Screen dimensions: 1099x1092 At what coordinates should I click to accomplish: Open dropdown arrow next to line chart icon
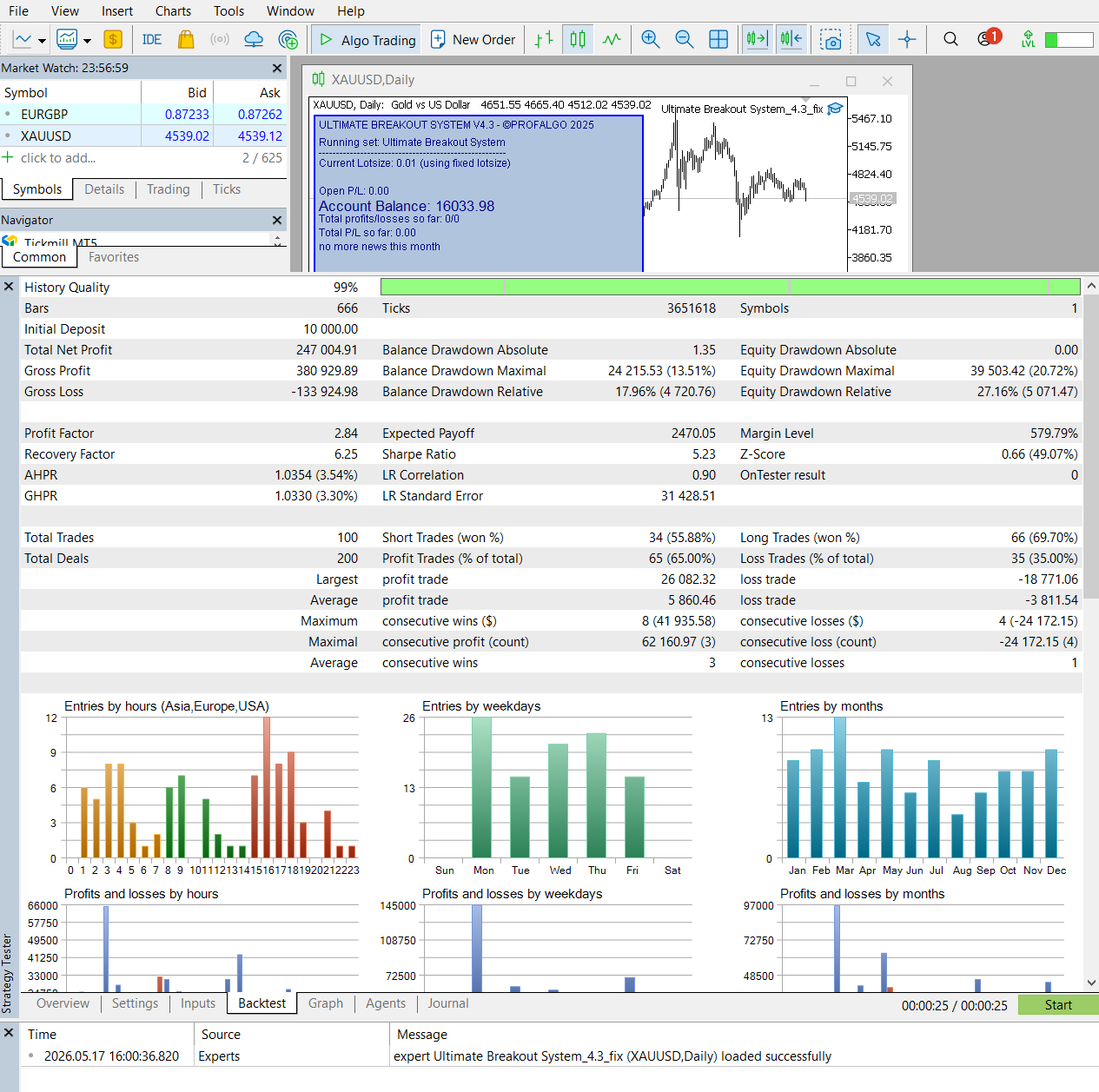point(41,40)
